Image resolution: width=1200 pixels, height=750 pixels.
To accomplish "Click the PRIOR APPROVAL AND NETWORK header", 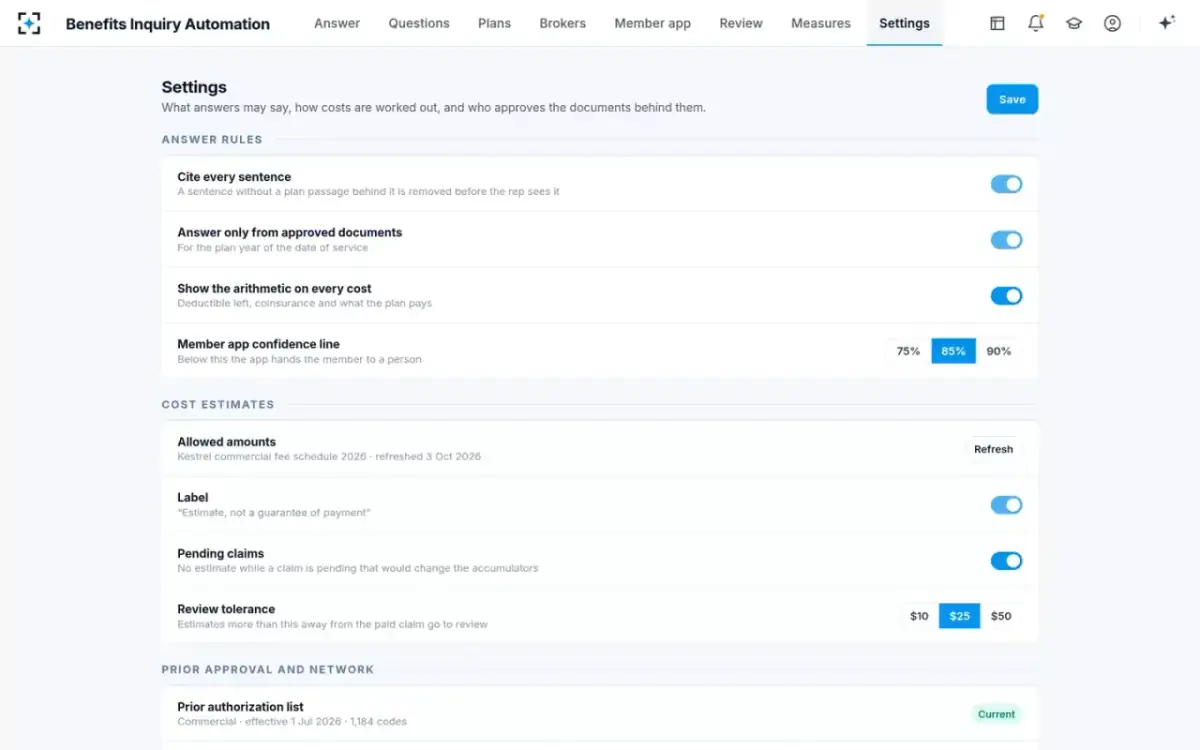I will tap(268, 670).
